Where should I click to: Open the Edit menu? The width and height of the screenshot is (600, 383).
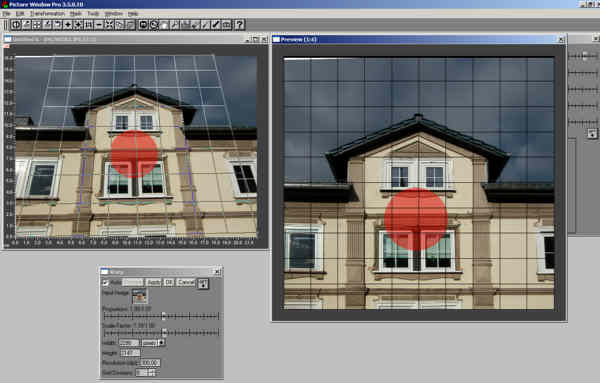pyautogui.click(x=20, y=14)
